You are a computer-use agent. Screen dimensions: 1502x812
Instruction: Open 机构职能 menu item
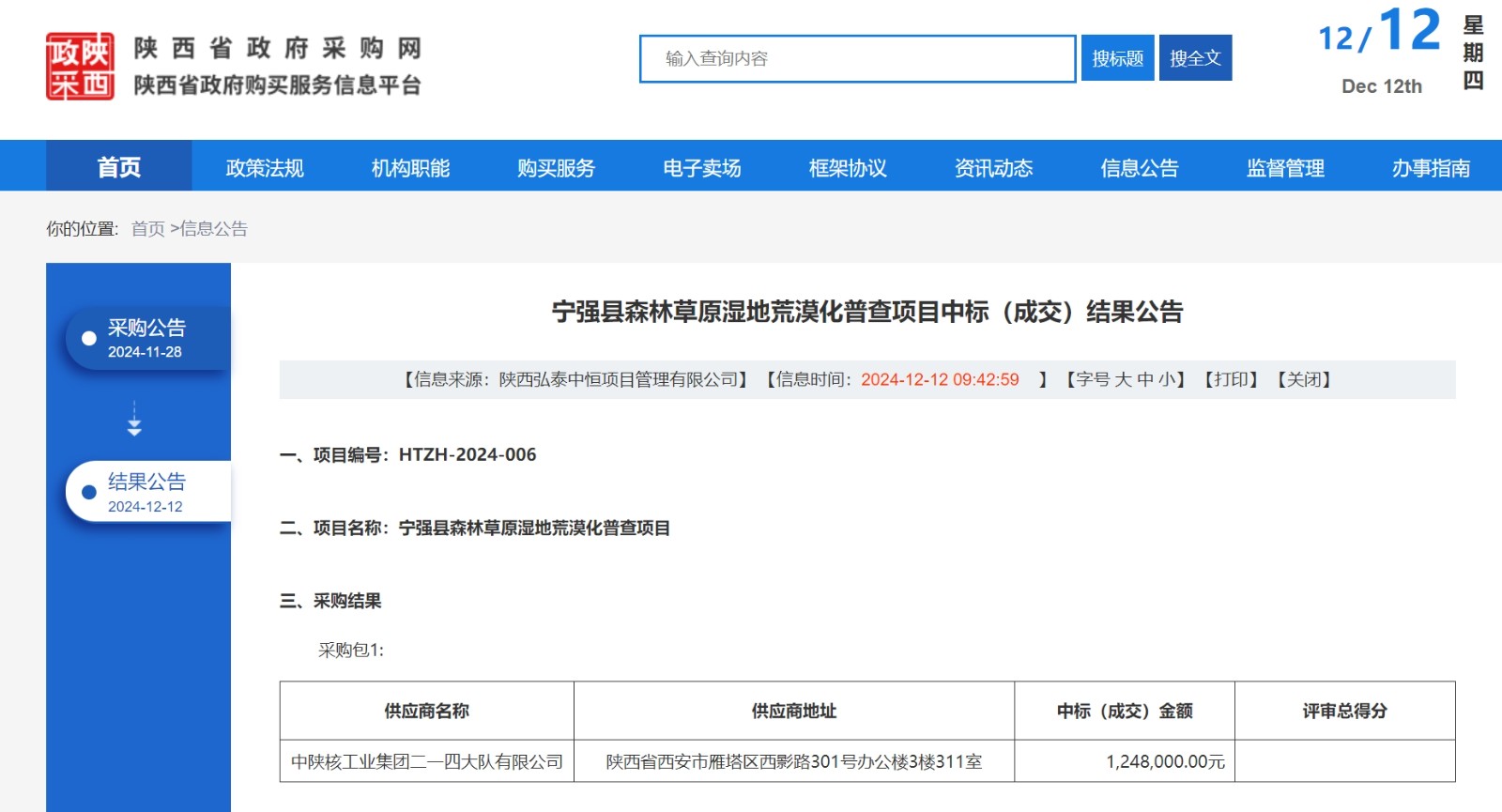pos(410,168)
